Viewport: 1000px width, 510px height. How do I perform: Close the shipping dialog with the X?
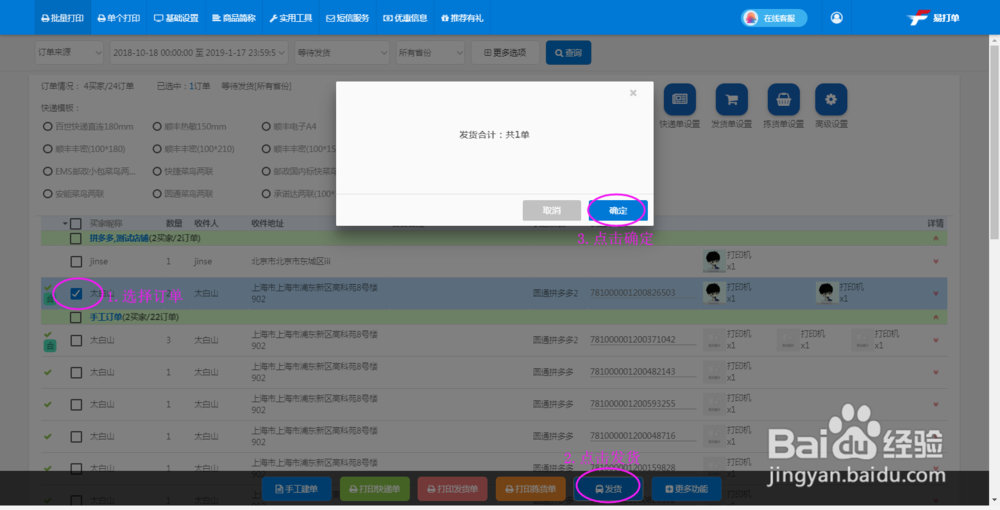[x=633, y=93]
